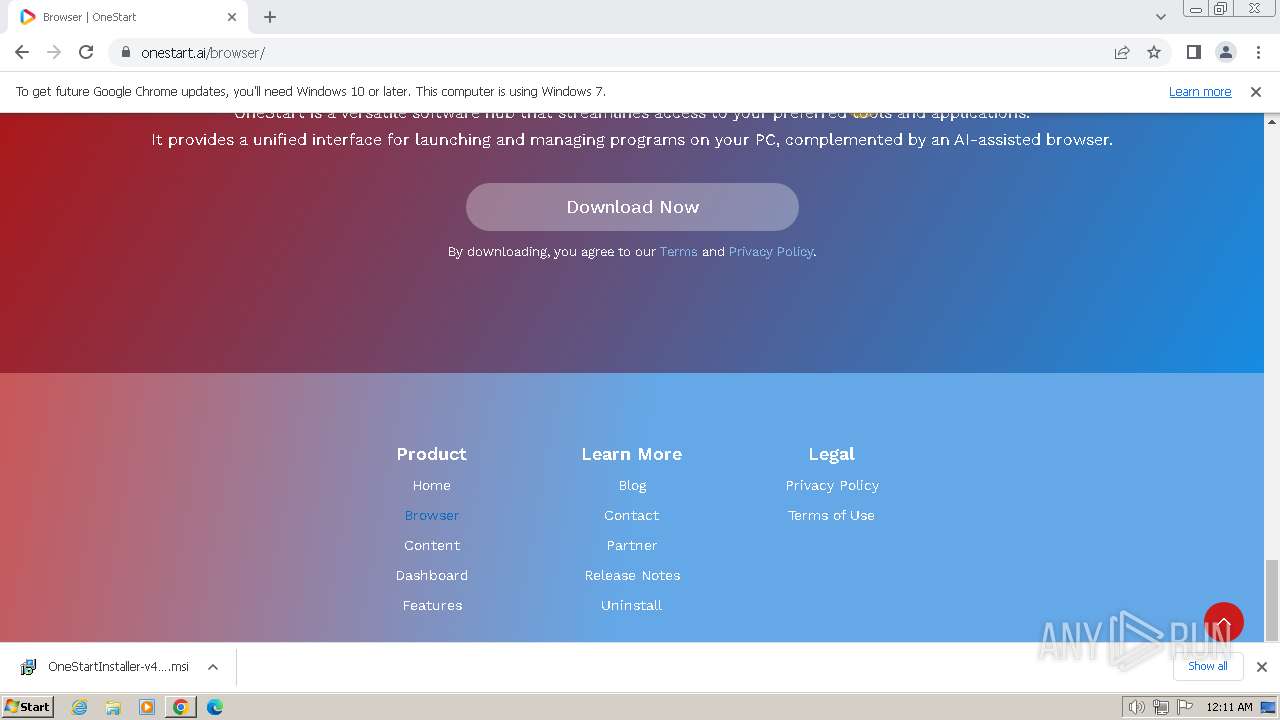Share this page icon
This screenshot has width=1280, height=720.
(1122, 52)
